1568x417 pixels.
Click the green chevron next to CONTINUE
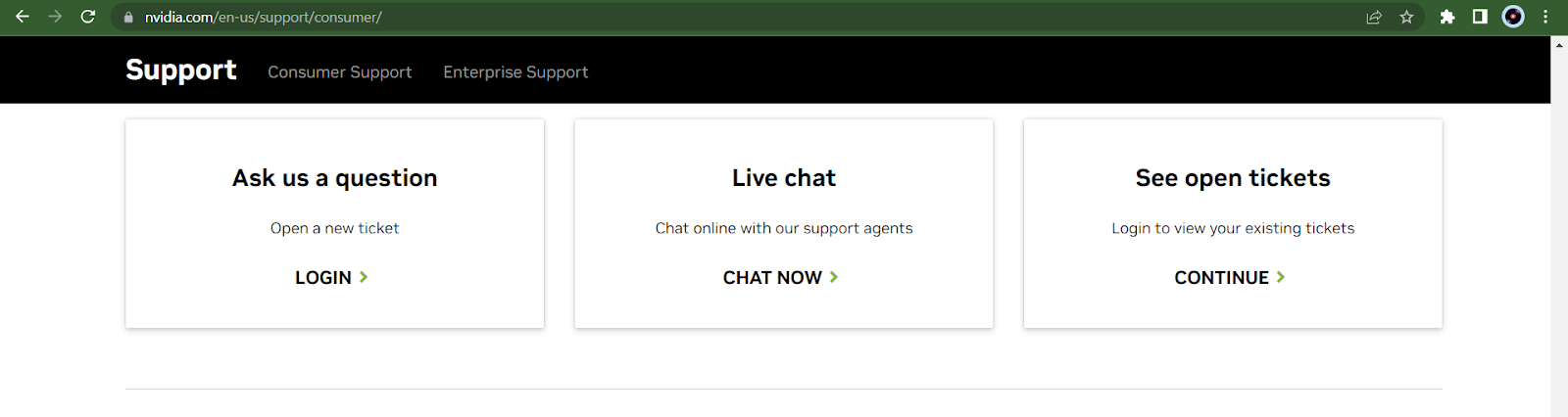pyautogui.click(x=1281, y=277)
